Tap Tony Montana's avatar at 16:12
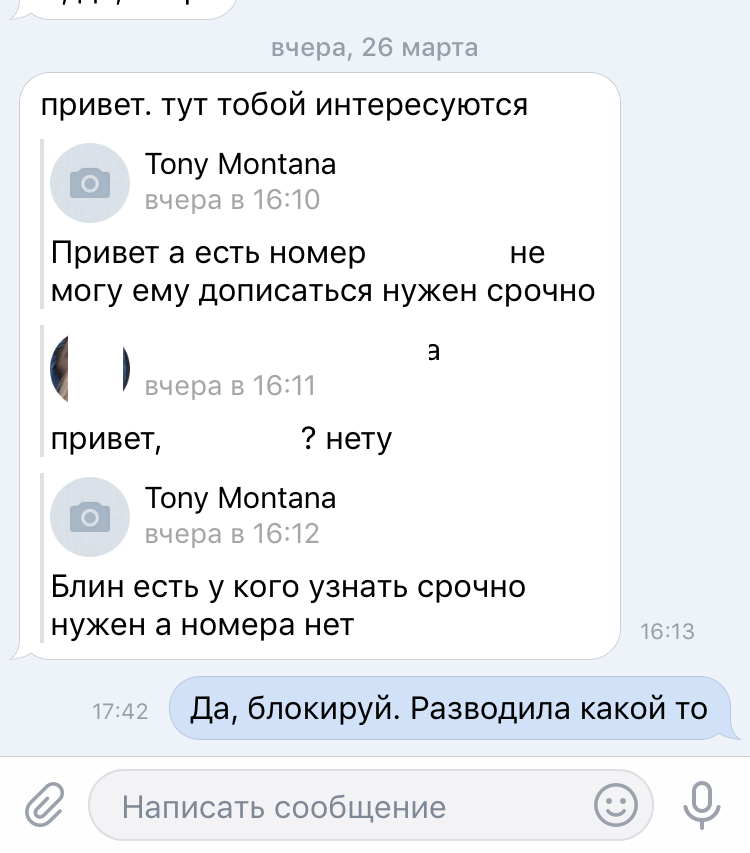Image resolution: width=750 pixels, height=853 pixels. click(90, 516)
